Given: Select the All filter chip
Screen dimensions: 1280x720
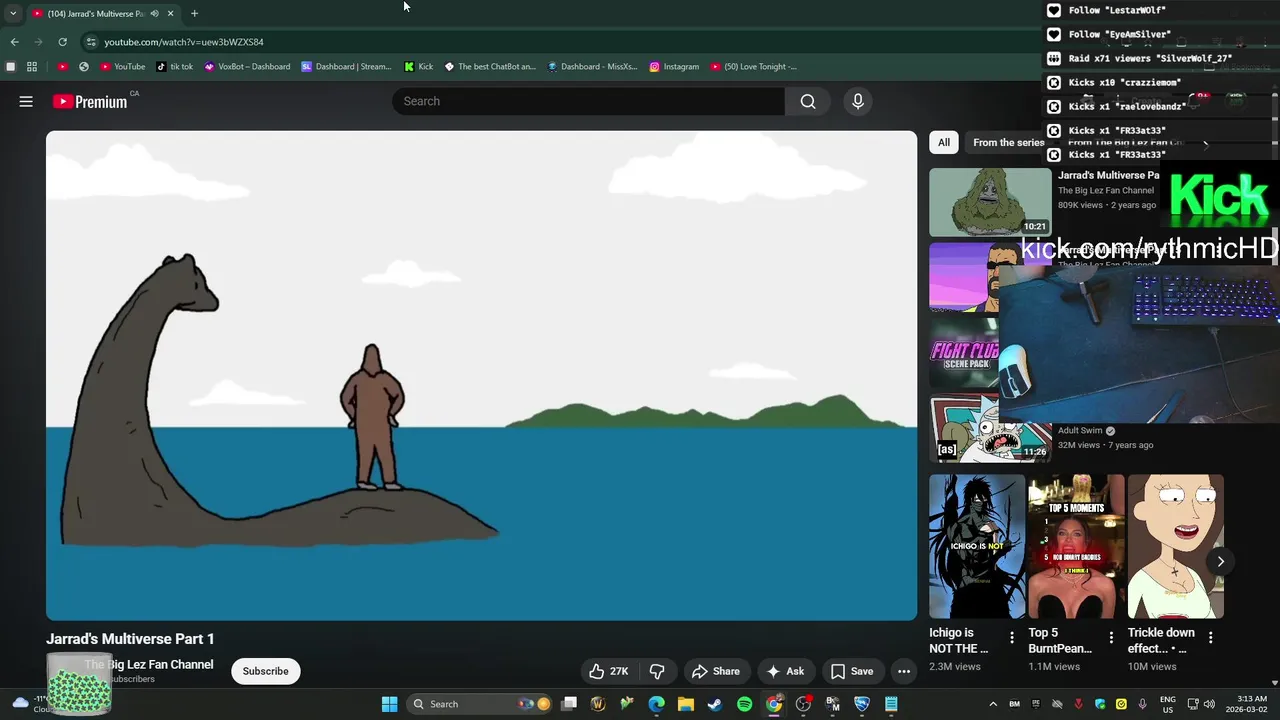Looking at the screenshot, I should coord(943,143).
